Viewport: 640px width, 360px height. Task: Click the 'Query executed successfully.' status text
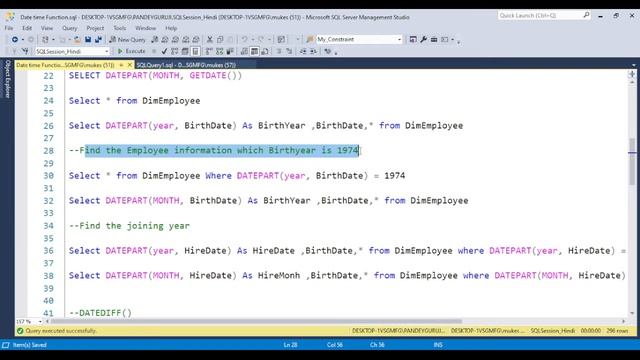pos(61,331)
